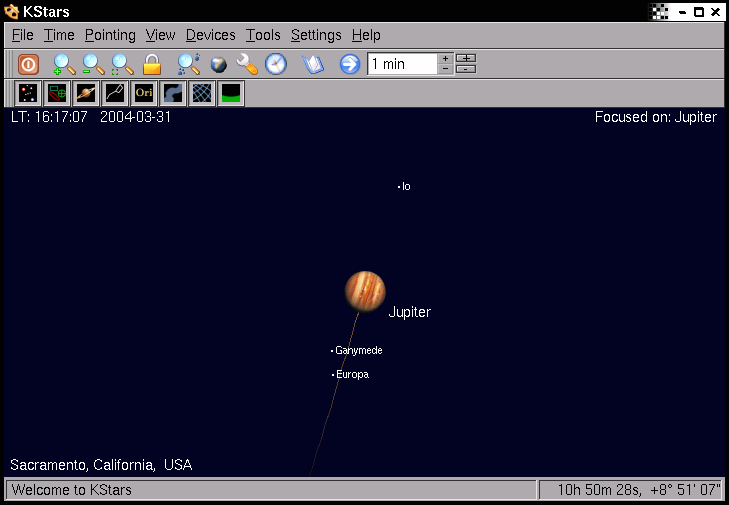Open the Pointing menu
Image resolution: width=729 pixels, height=505 pixels.
coord(110,35)
